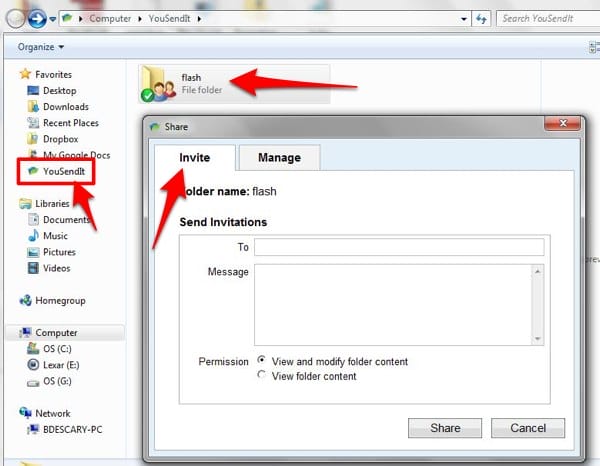The image size is (600, 466).
Task: Open the Downloads folder in Favorites
Action: [32, 107]
